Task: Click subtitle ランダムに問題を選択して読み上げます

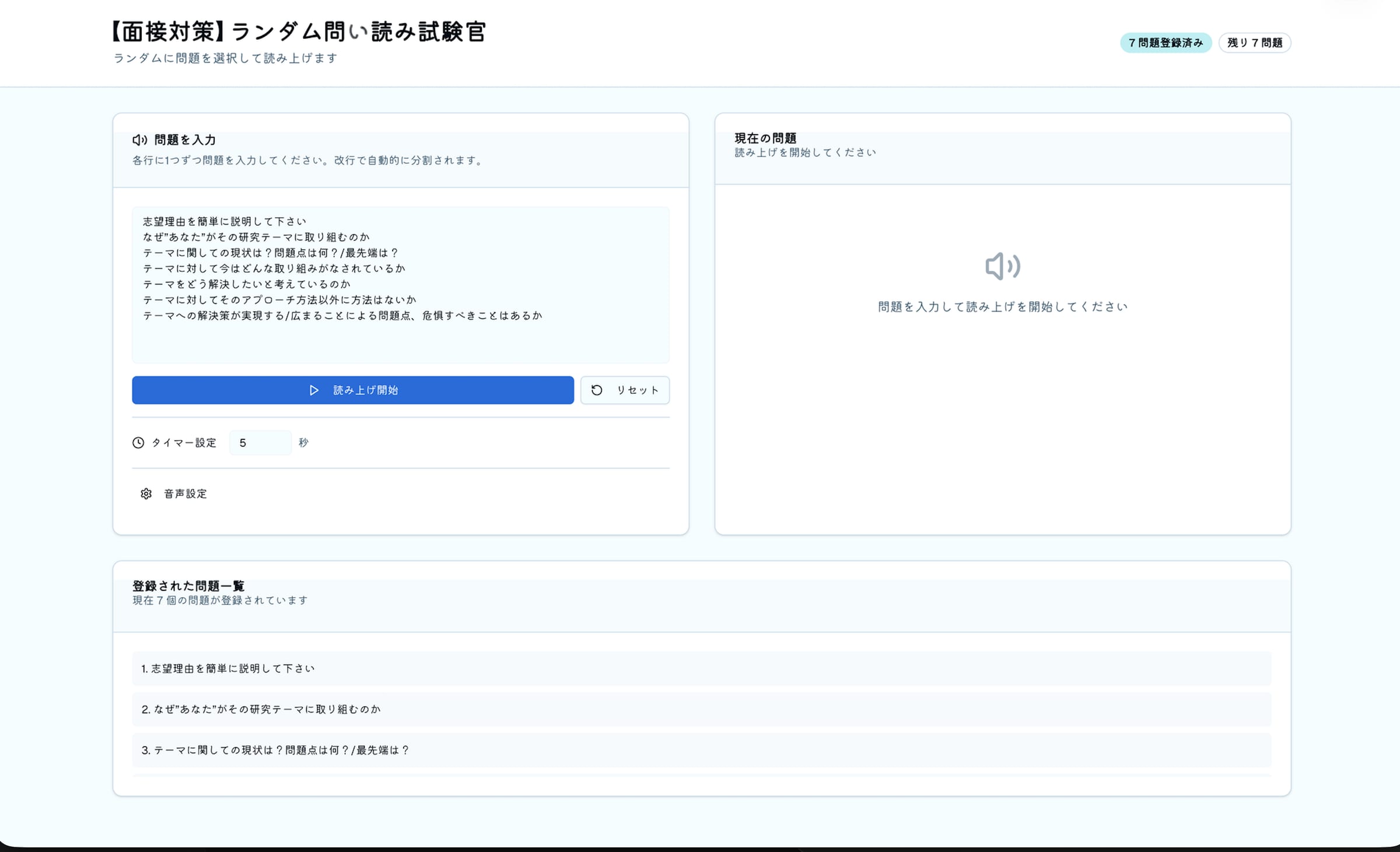Action: coord(225,58)
